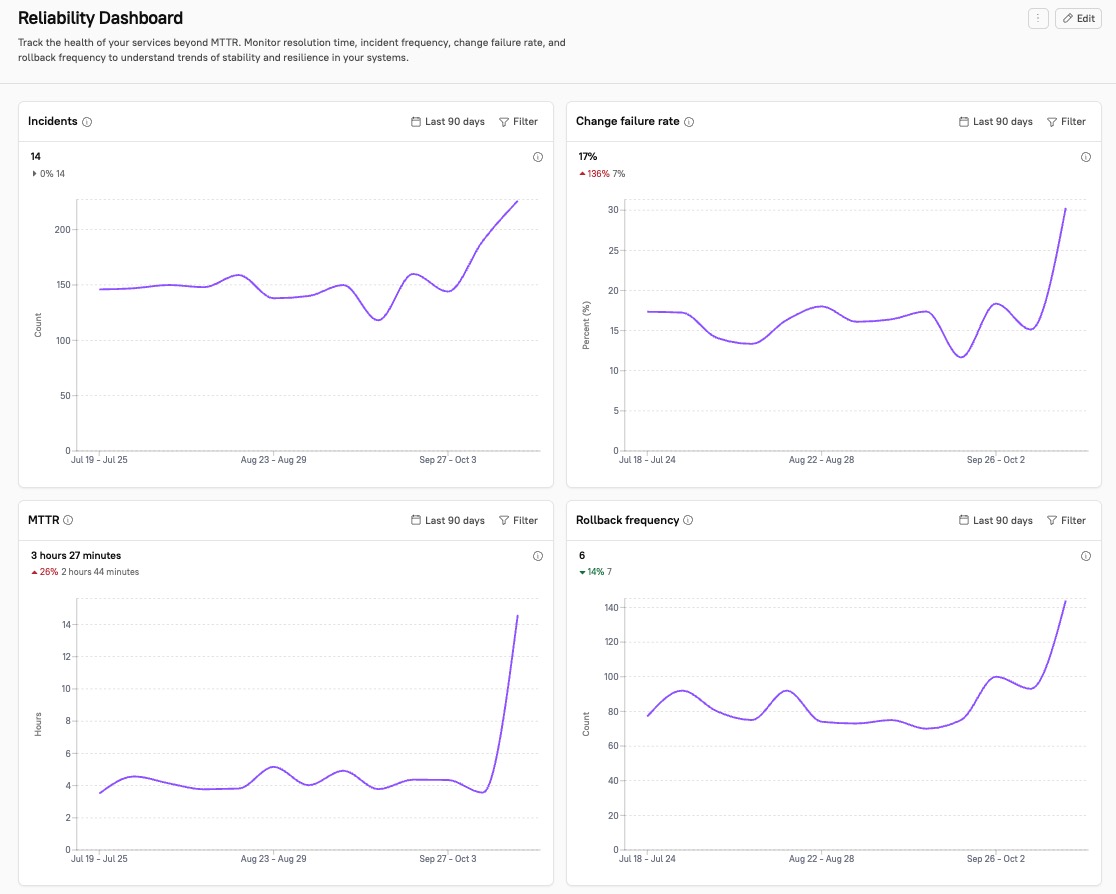Click the info icon inside the Rollback frequency chart

[1086, 556]
